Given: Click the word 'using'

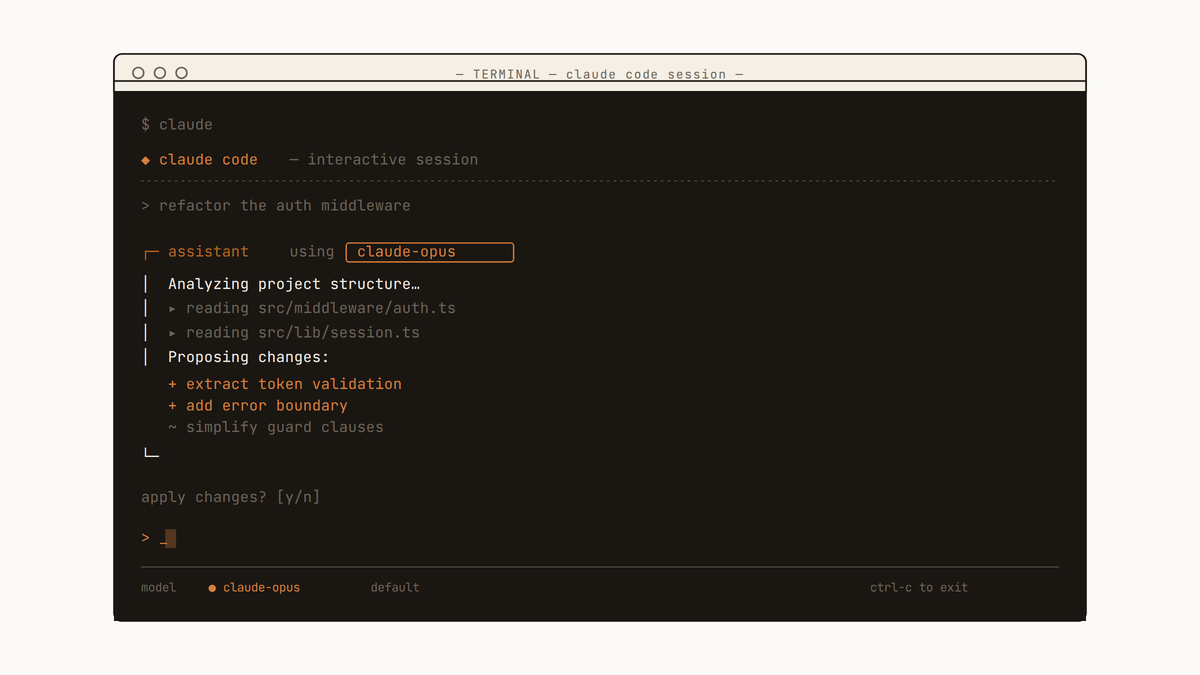Looking at the screenshot, I should tap(312, 252).
